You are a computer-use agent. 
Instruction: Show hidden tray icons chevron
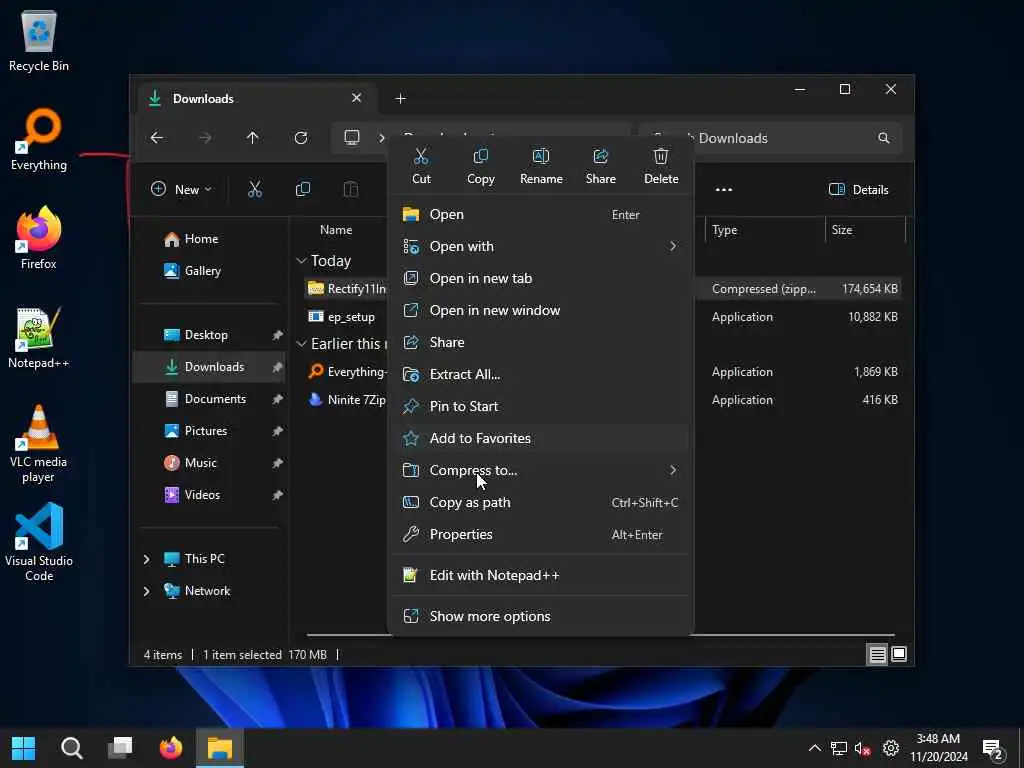[814, 748]
